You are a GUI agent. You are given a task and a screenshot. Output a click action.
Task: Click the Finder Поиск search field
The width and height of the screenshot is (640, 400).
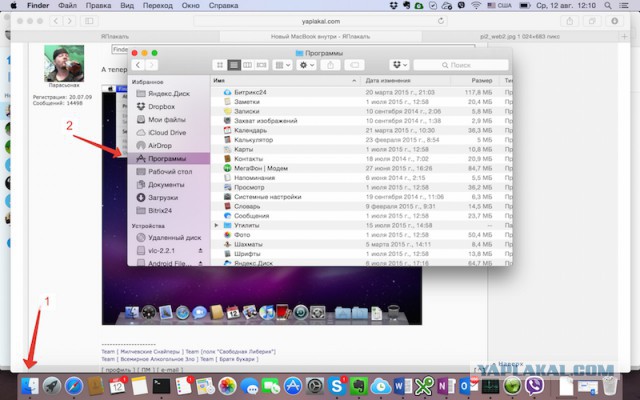tap(461, 65)
